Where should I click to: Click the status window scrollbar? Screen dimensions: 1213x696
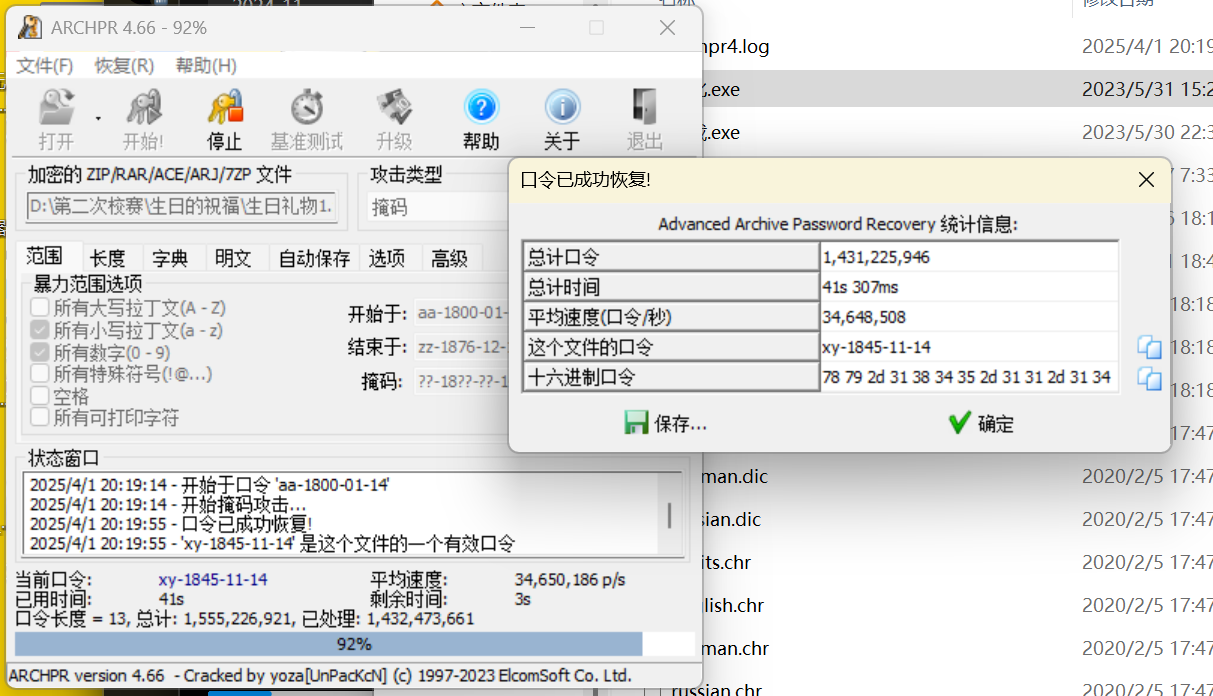click(x=669, y=515)
